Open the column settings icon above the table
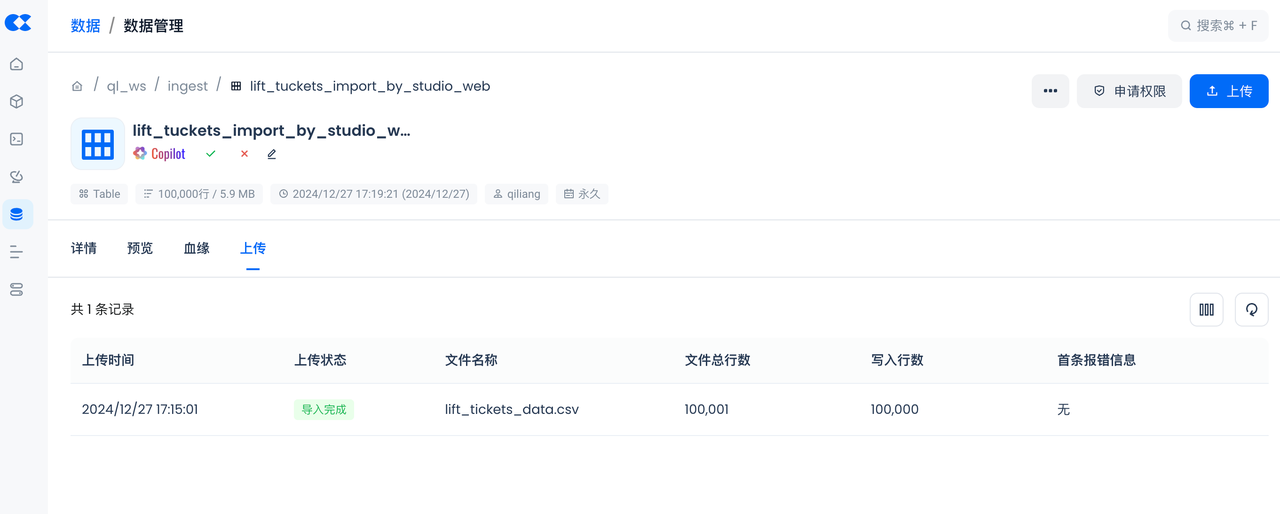Viewport: 1280px width, 514px height. pos(1206,310)
